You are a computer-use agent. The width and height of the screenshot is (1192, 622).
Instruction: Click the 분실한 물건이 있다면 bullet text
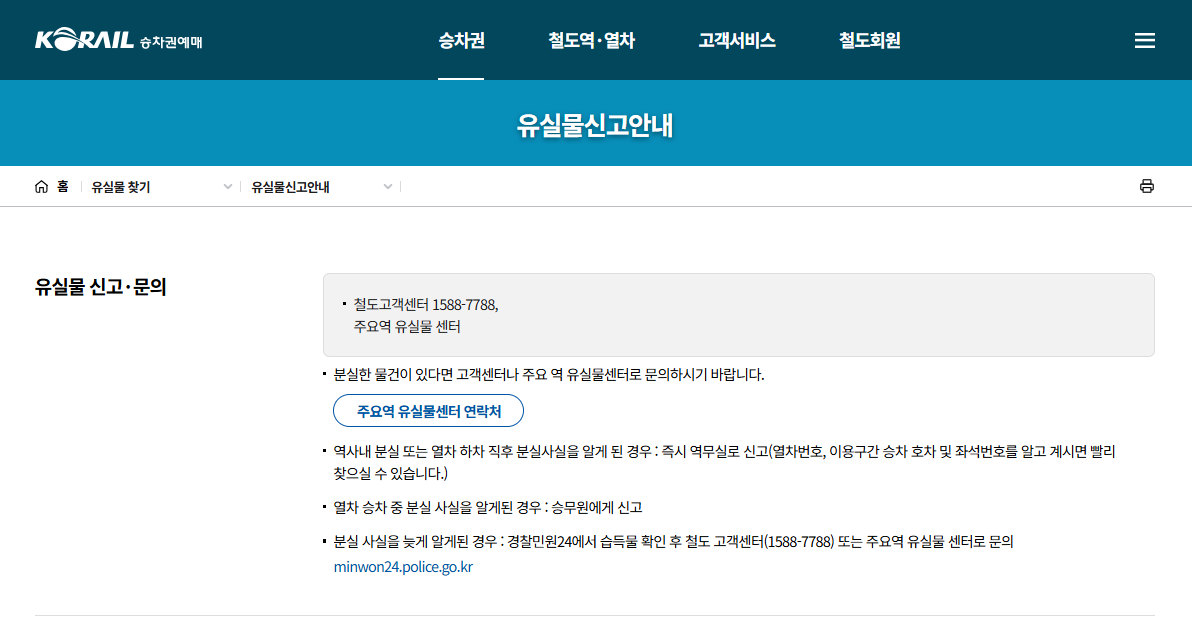(548, 374)
